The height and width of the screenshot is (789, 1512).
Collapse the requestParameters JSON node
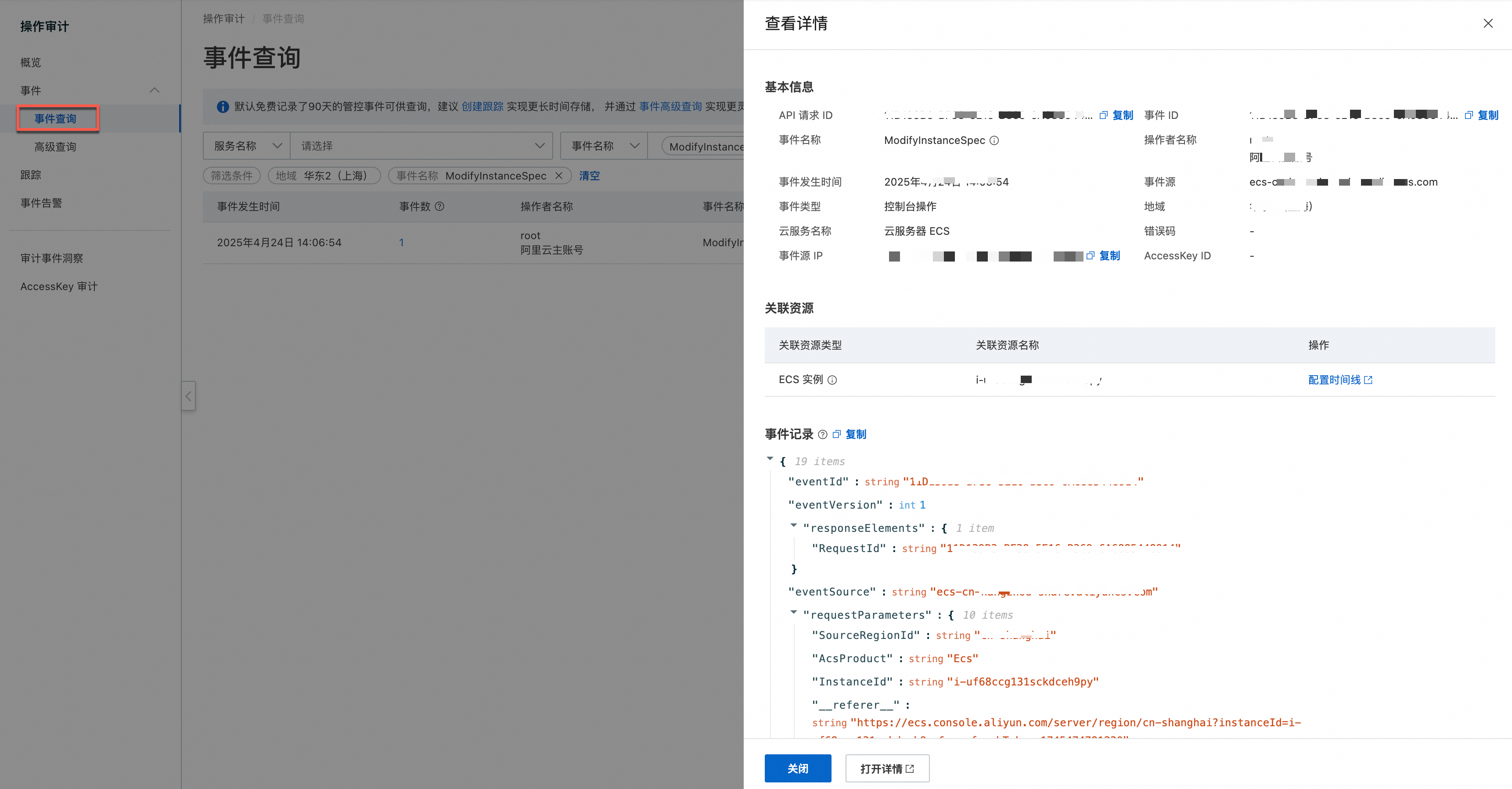point(794,612)
